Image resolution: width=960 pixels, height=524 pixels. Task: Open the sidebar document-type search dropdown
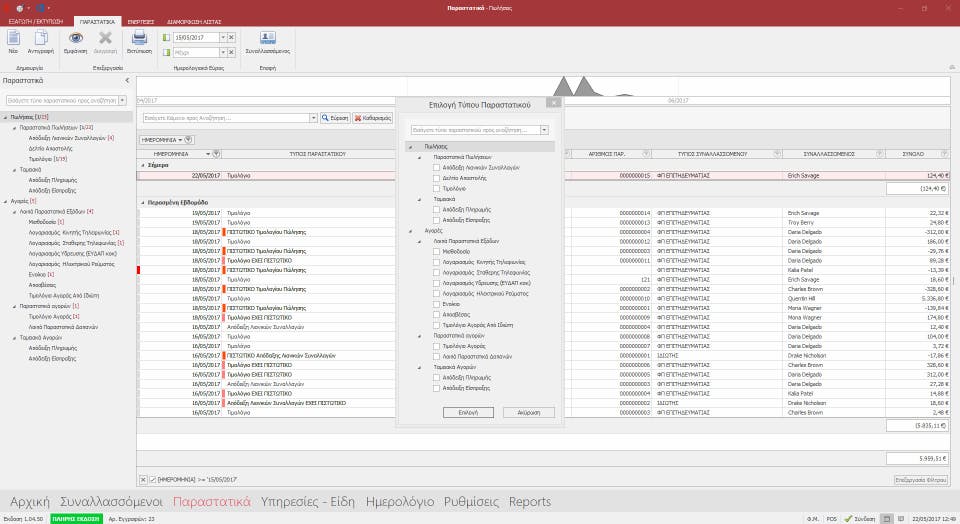click(x=122, y=100)
